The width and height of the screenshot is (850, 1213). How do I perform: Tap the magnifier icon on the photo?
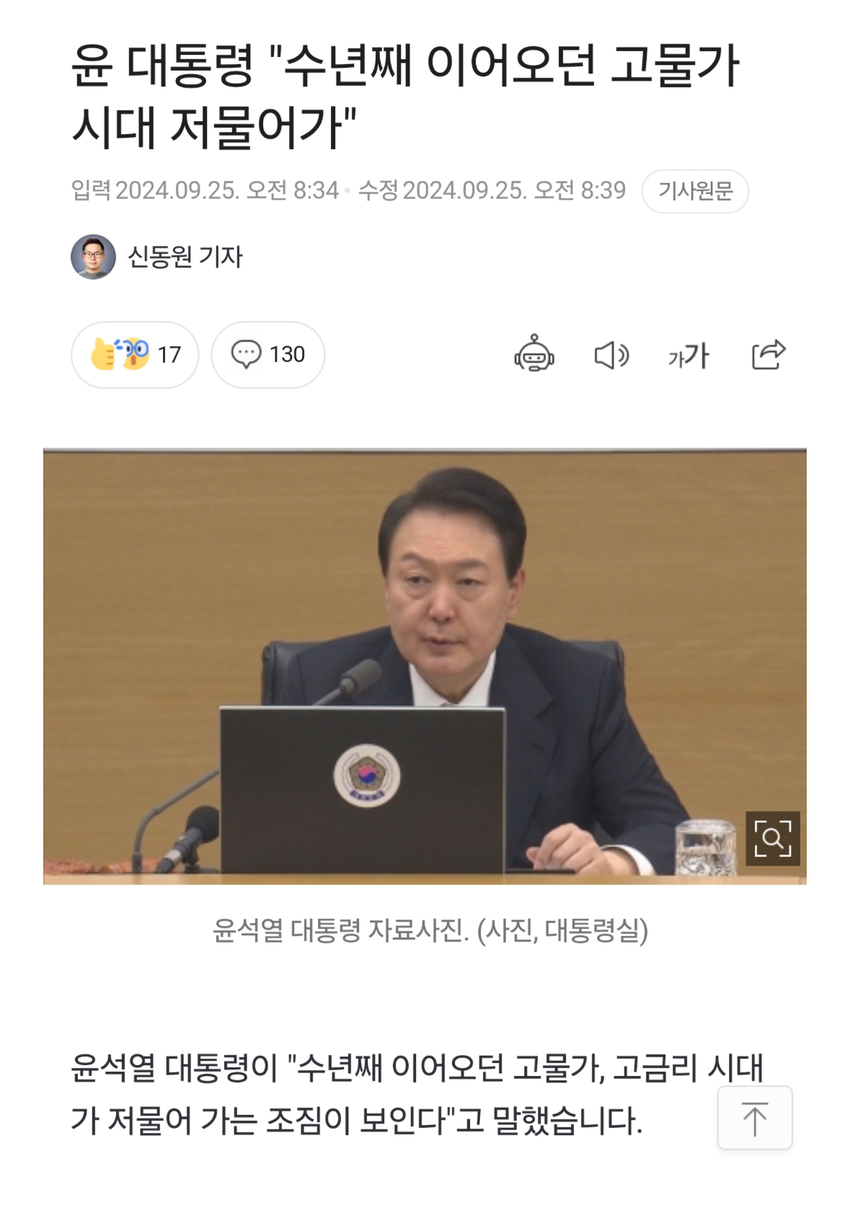[x=773, y=838]
